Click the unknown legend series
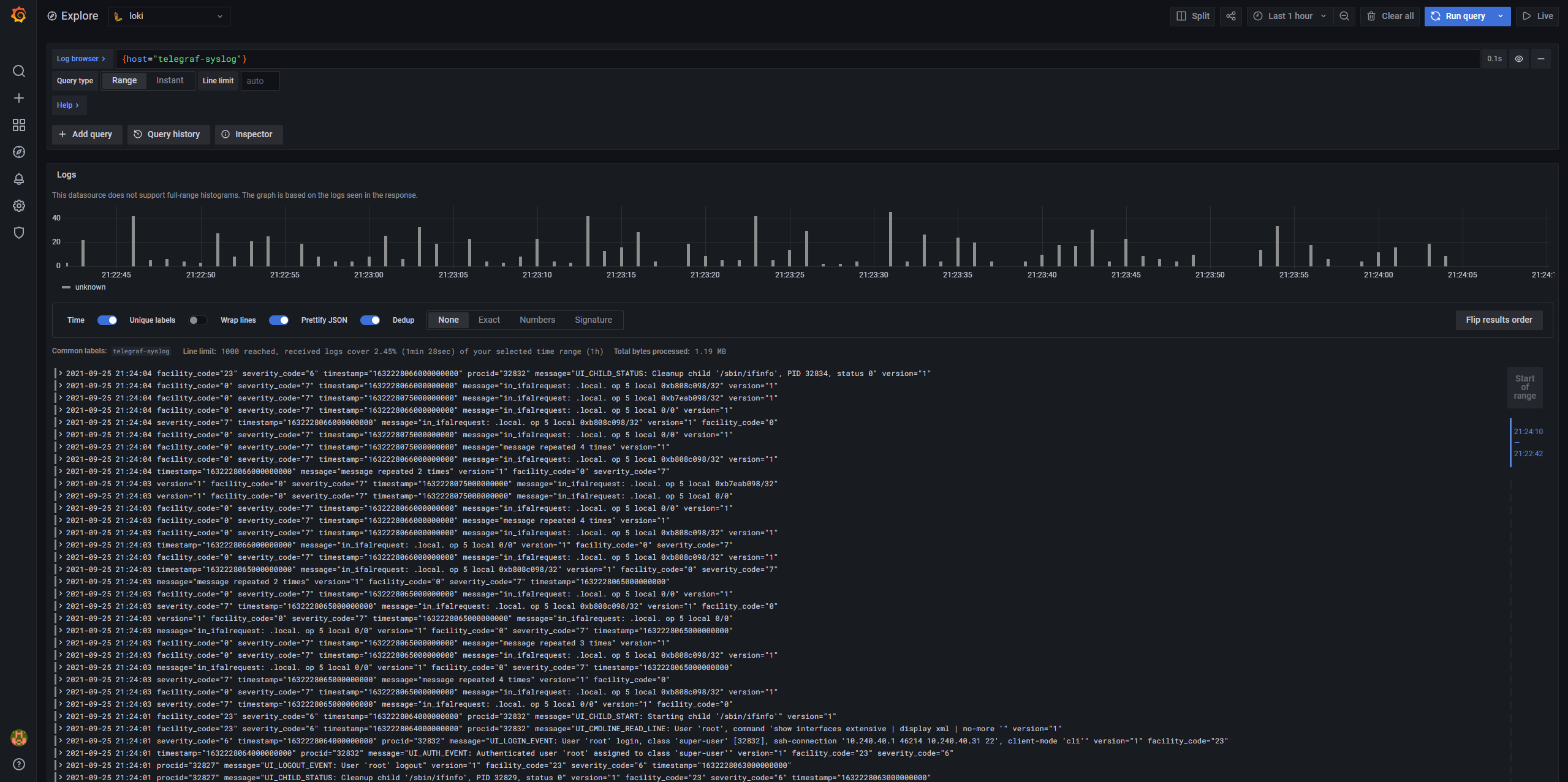 pos(90,287)
